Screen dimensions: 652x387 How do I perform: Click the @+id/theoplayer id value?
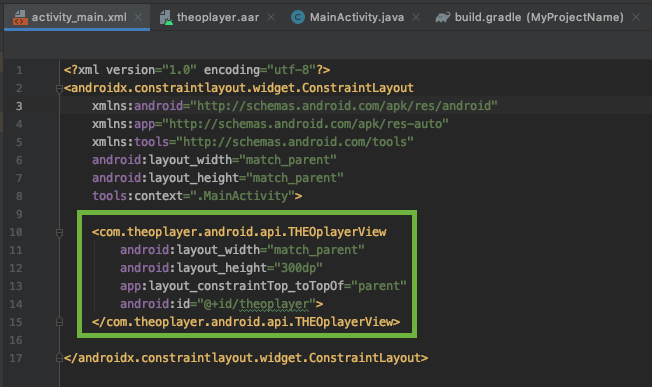click(257, 304)
